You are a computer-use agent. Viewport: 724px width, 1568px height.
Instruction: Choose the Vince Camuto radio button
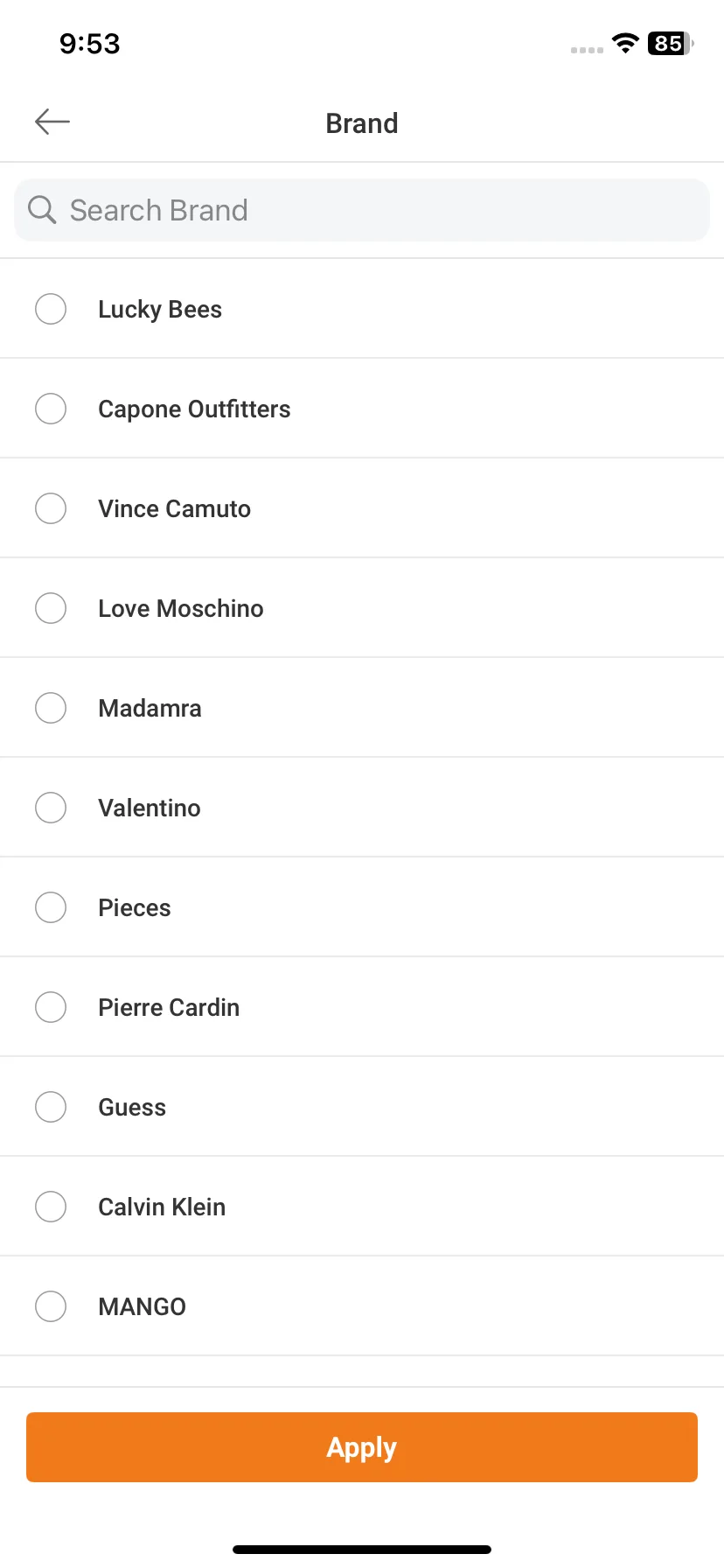[51, 508]
